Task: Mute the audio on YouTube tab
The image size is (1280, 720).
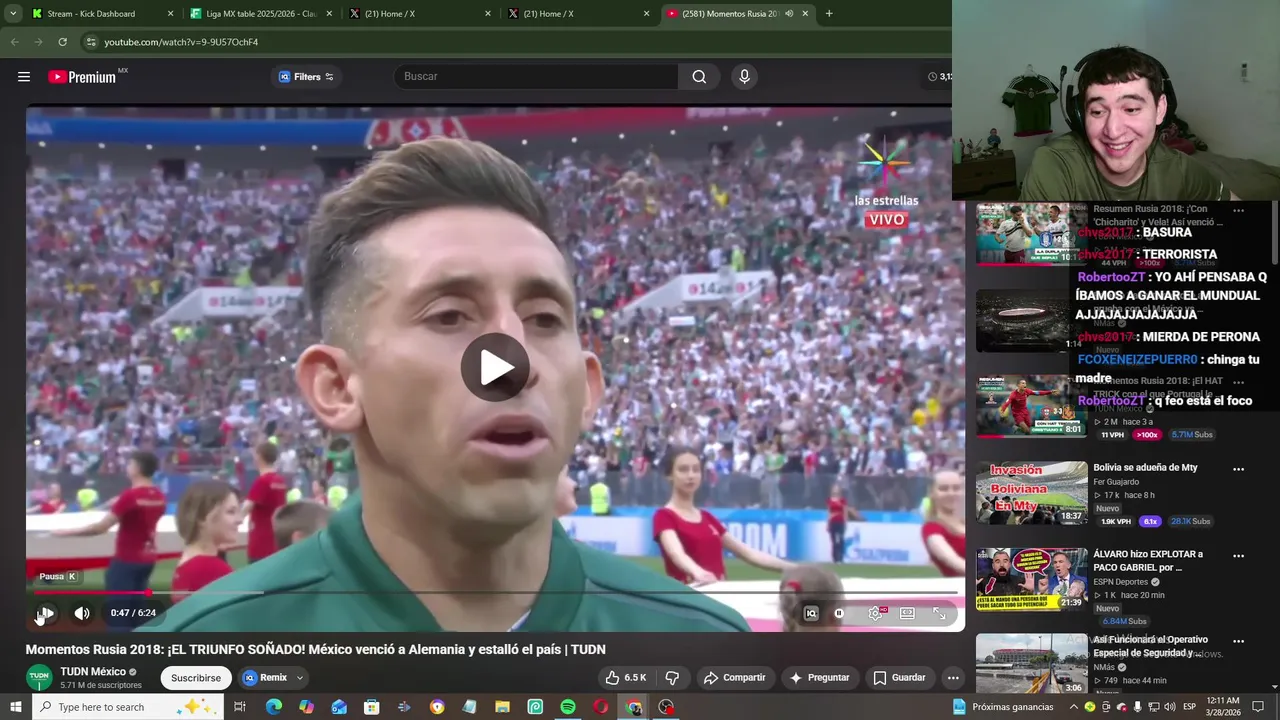Action: tap(789, 14)
